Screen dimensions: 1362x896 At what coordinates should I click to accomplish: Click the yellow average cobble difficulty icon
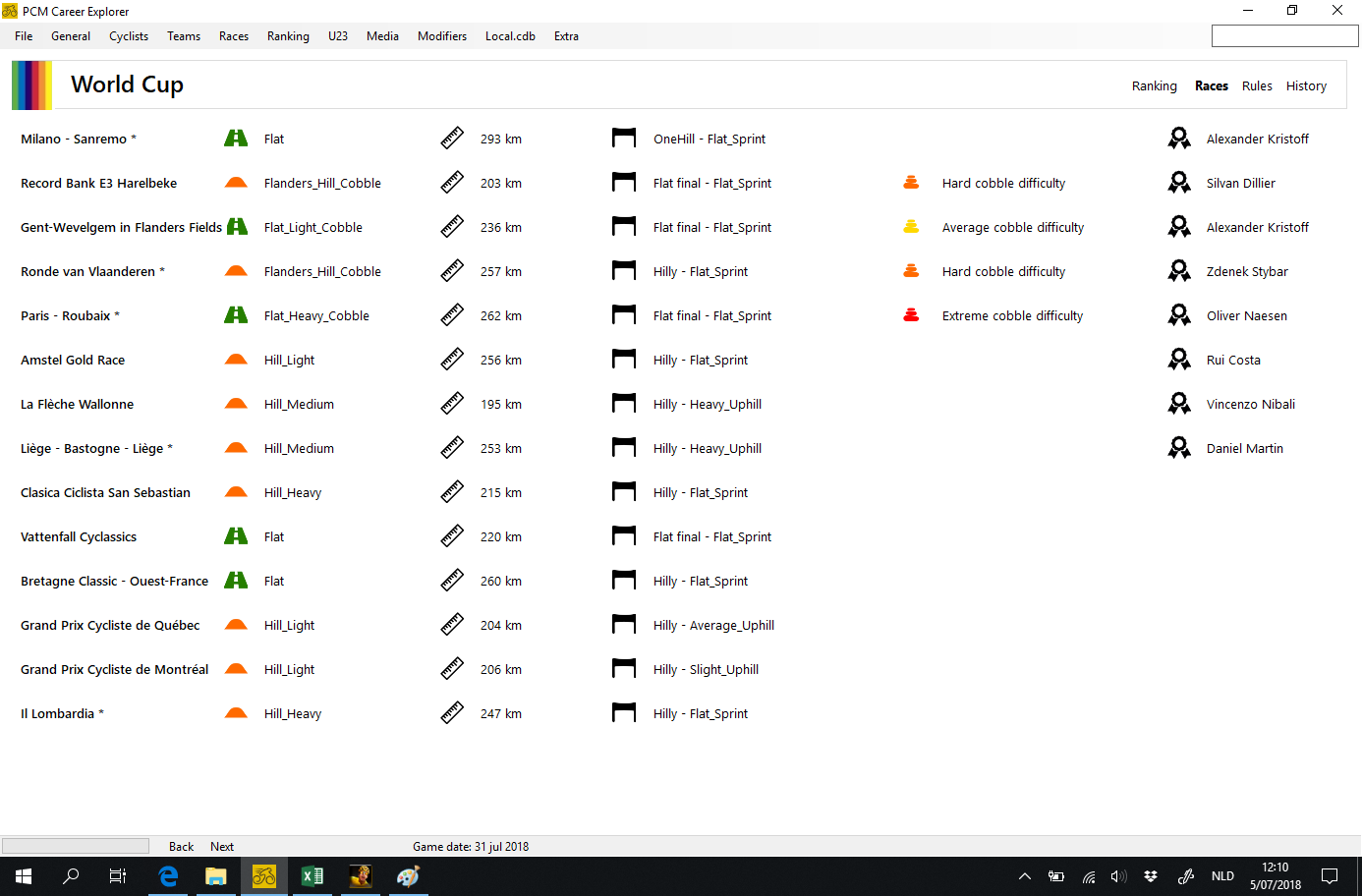click(x=911, y=227)
